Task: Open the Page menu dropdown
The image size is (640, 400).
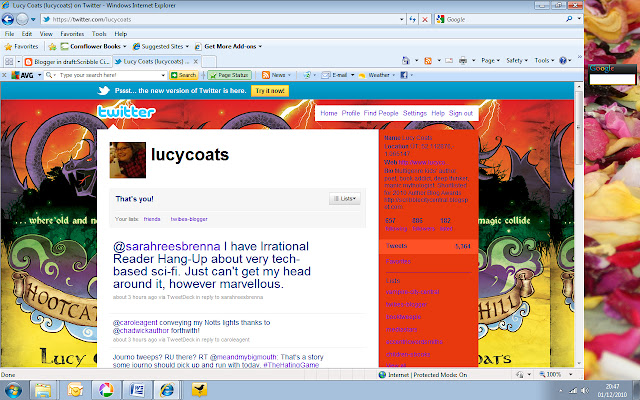Action: coord(490,60)
